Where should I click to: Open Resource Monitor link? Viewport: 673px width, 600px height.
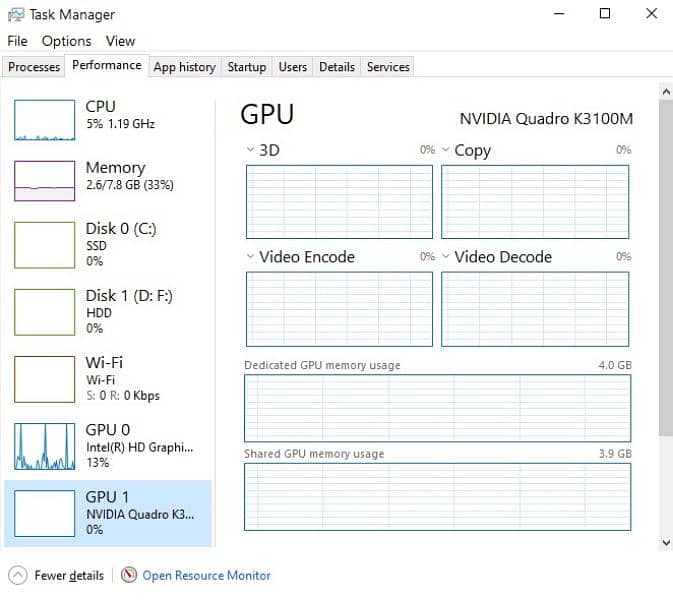206,575
